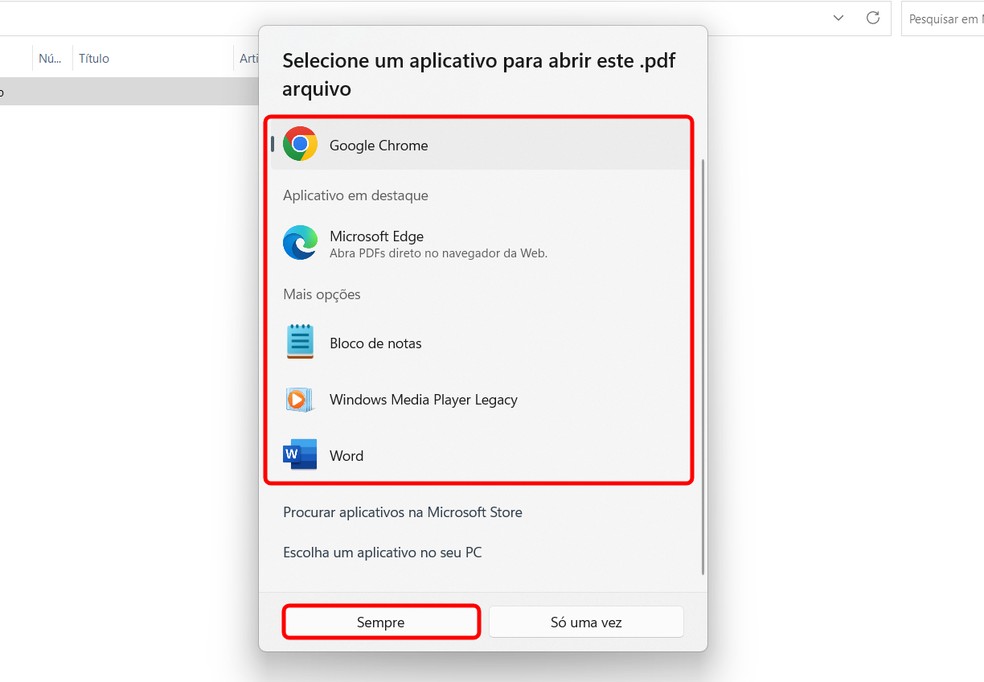984x682 pixels.
Task: Click the Nú... column header
Action: click(x=49, y=58)
